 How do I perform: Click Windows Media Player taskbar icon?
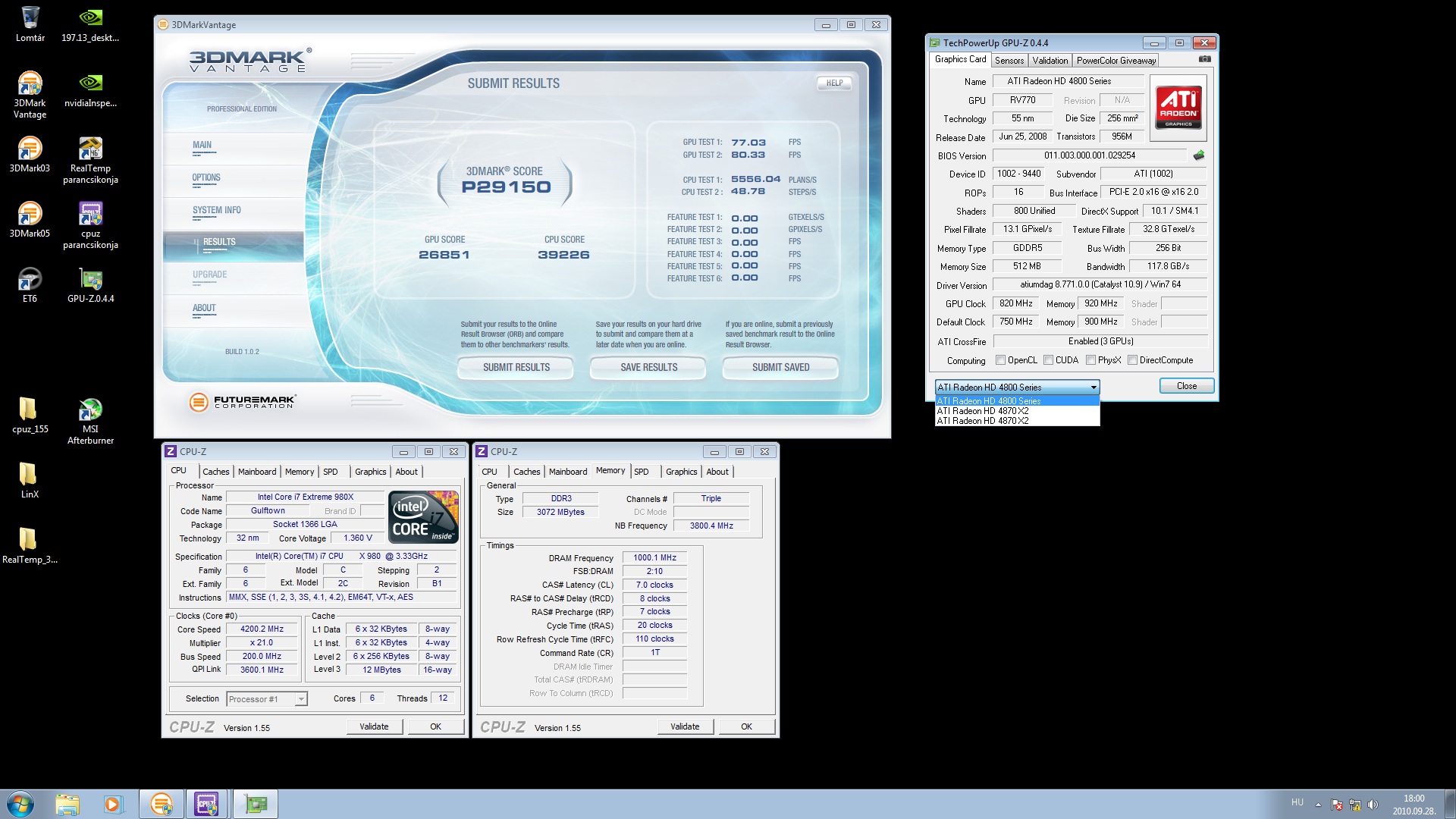[113, 804]
